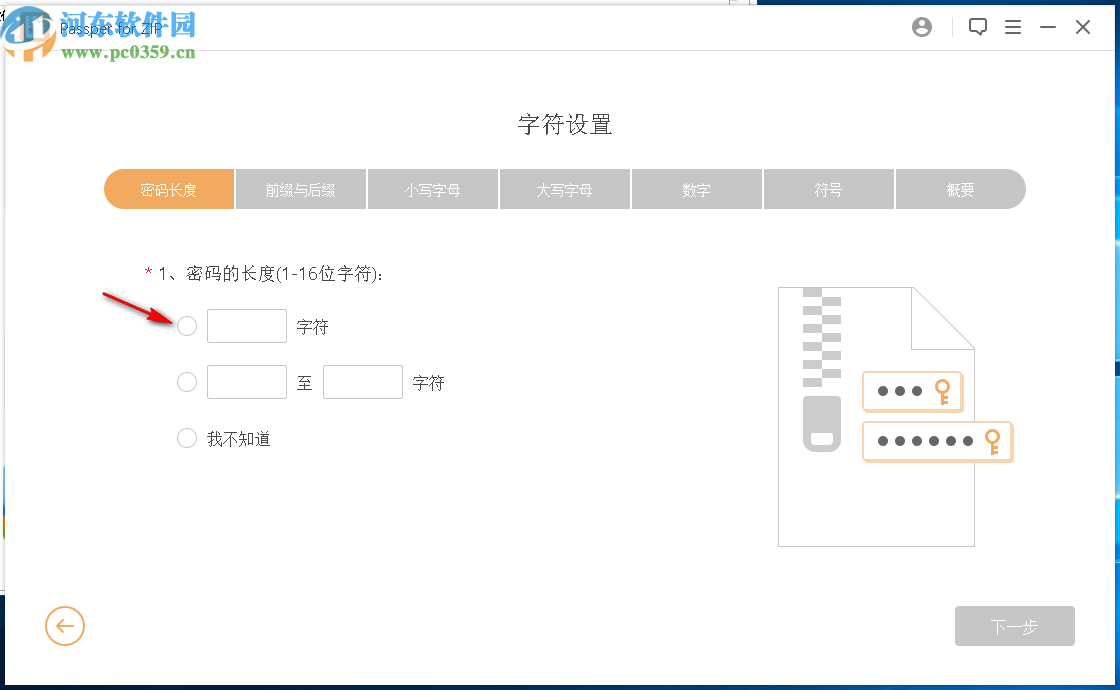1120x690 pixels.
Task: Open the 小写字母 settings tab
Action: pos(432,189)
